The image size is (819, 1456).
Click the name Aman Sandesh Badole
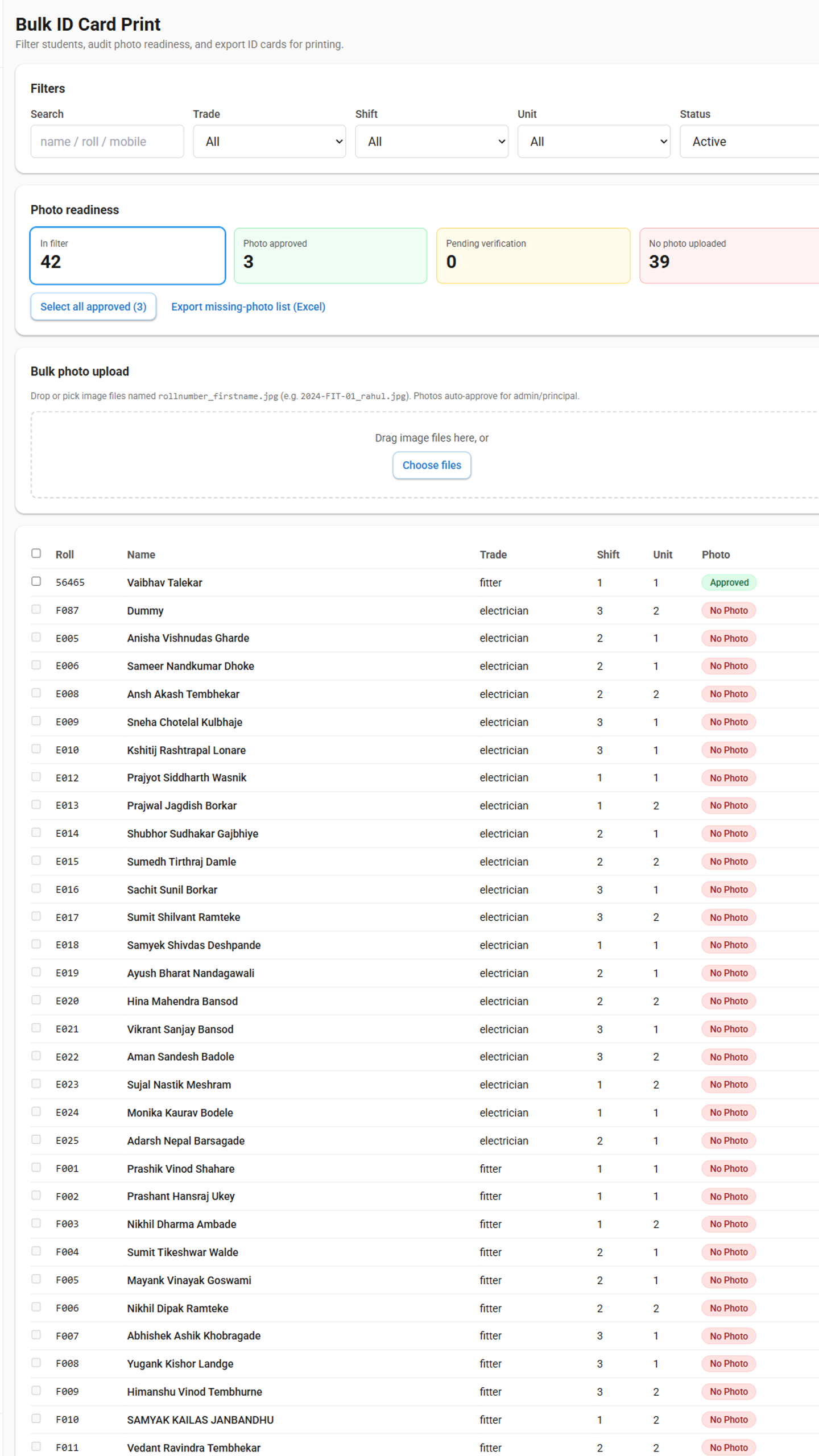(180, 1056)
